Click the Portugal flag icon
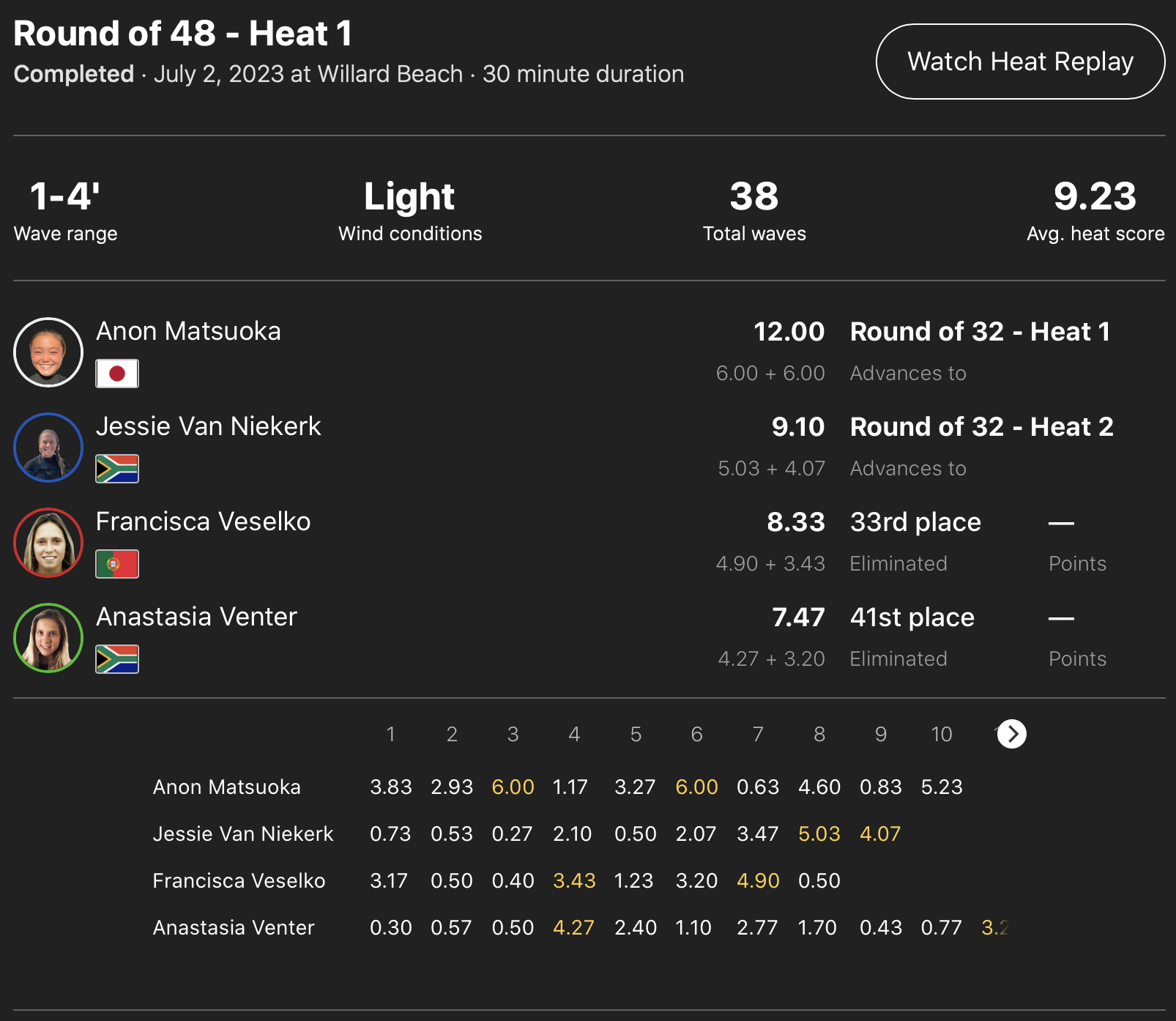Image resolution: width=1176 pixels, height=1021 pixels. coord(117,564)
